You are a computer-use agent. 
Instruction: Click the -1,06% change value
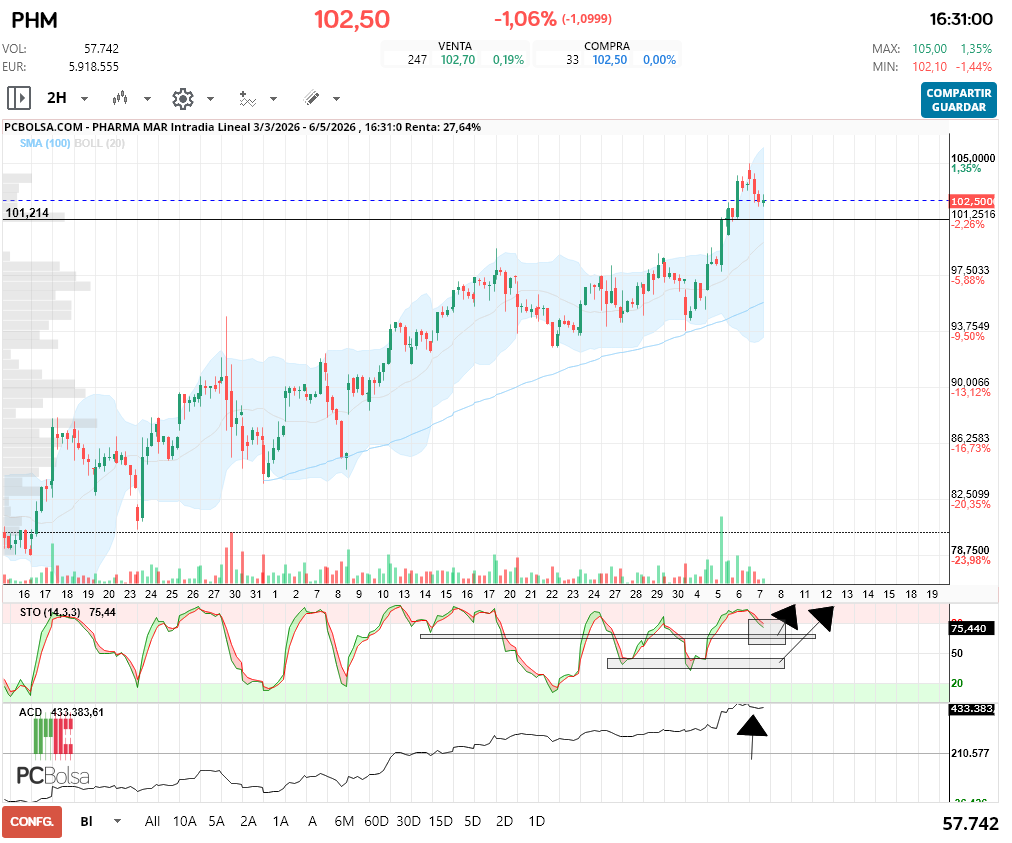point(525,19)
